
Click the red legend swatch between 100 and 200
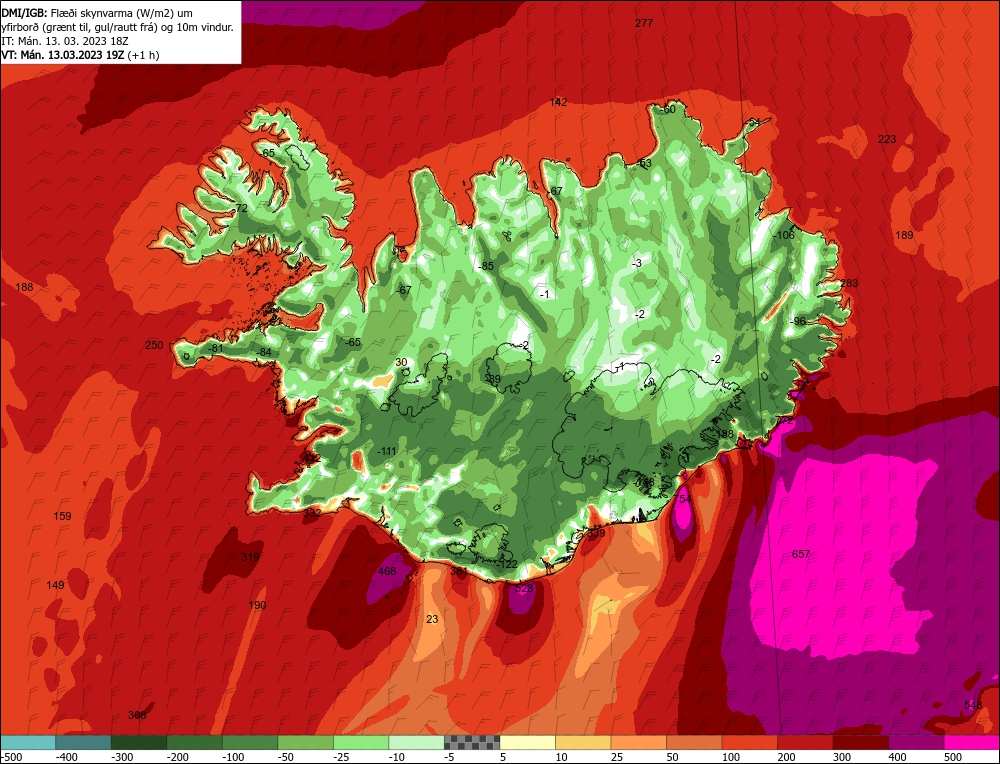pyautogui.click(x=749, y=742)
